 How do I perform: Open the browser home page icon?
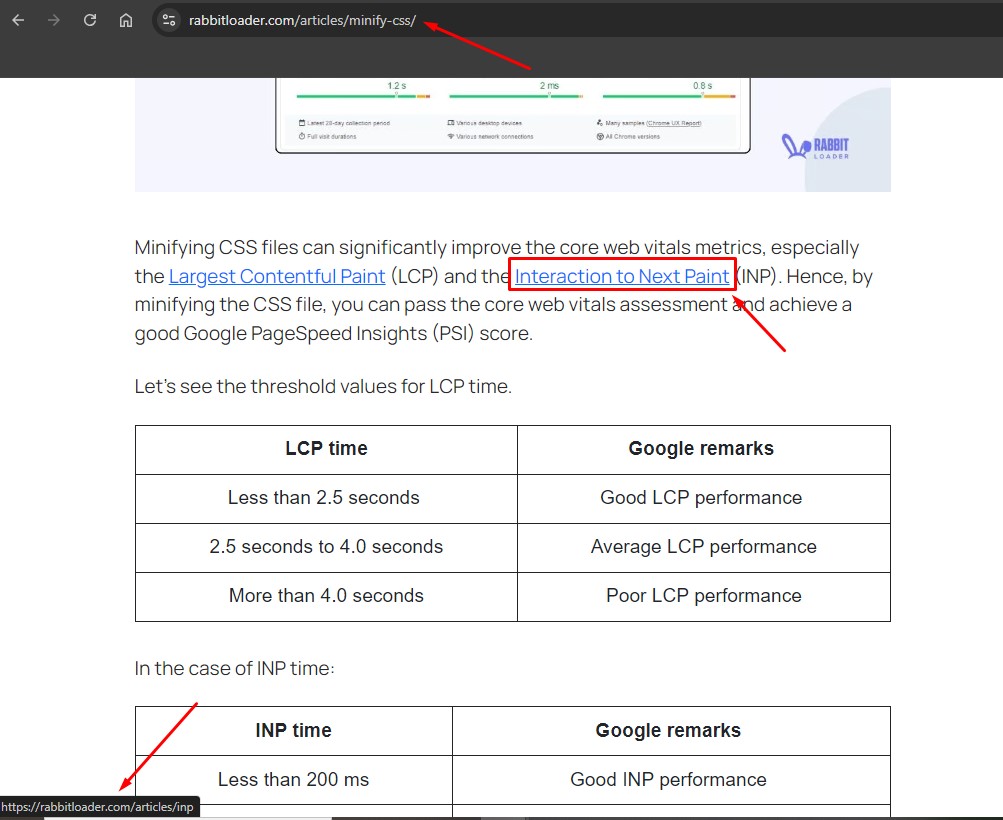(x=125, y=19)
